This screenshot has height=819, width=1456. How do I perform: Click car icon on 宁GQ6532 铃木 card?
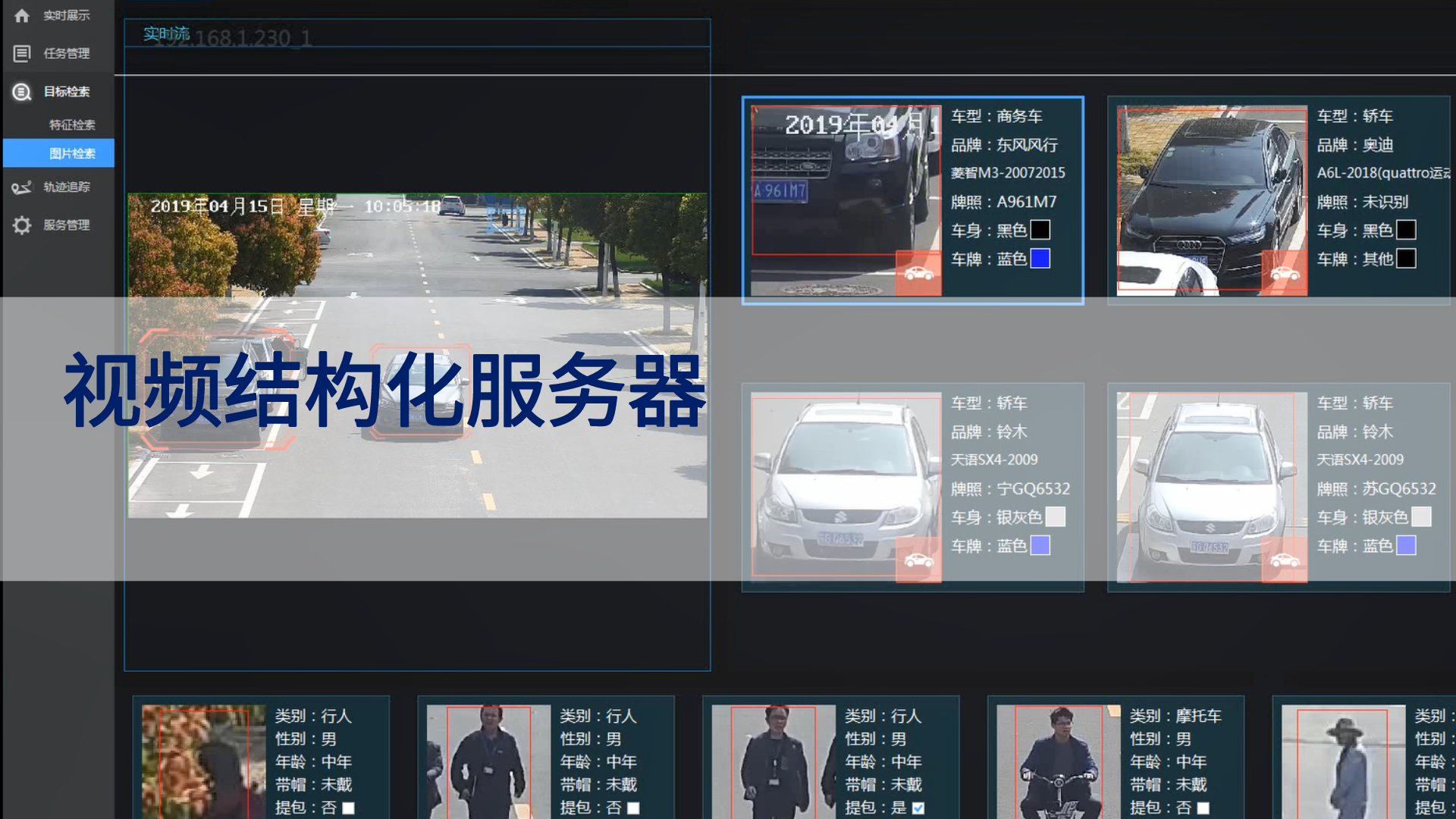918,560
